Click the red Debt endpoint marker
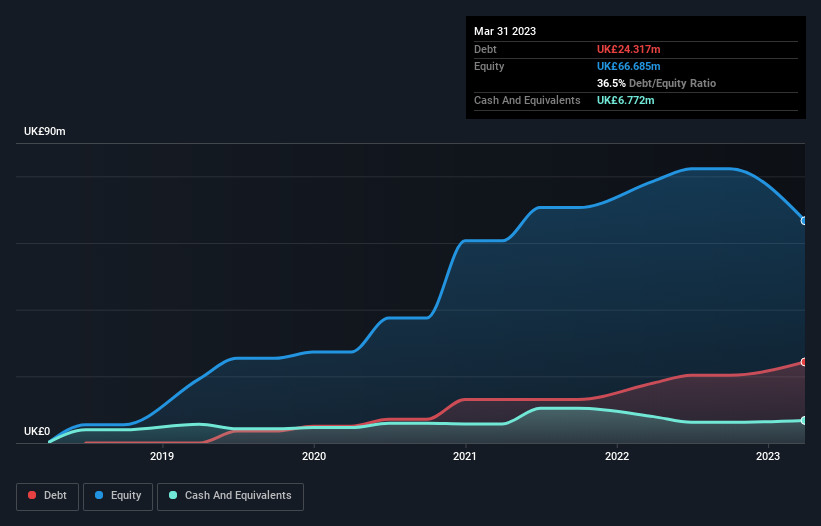This screenshot has width=821, height=526. tap(804, 362)
